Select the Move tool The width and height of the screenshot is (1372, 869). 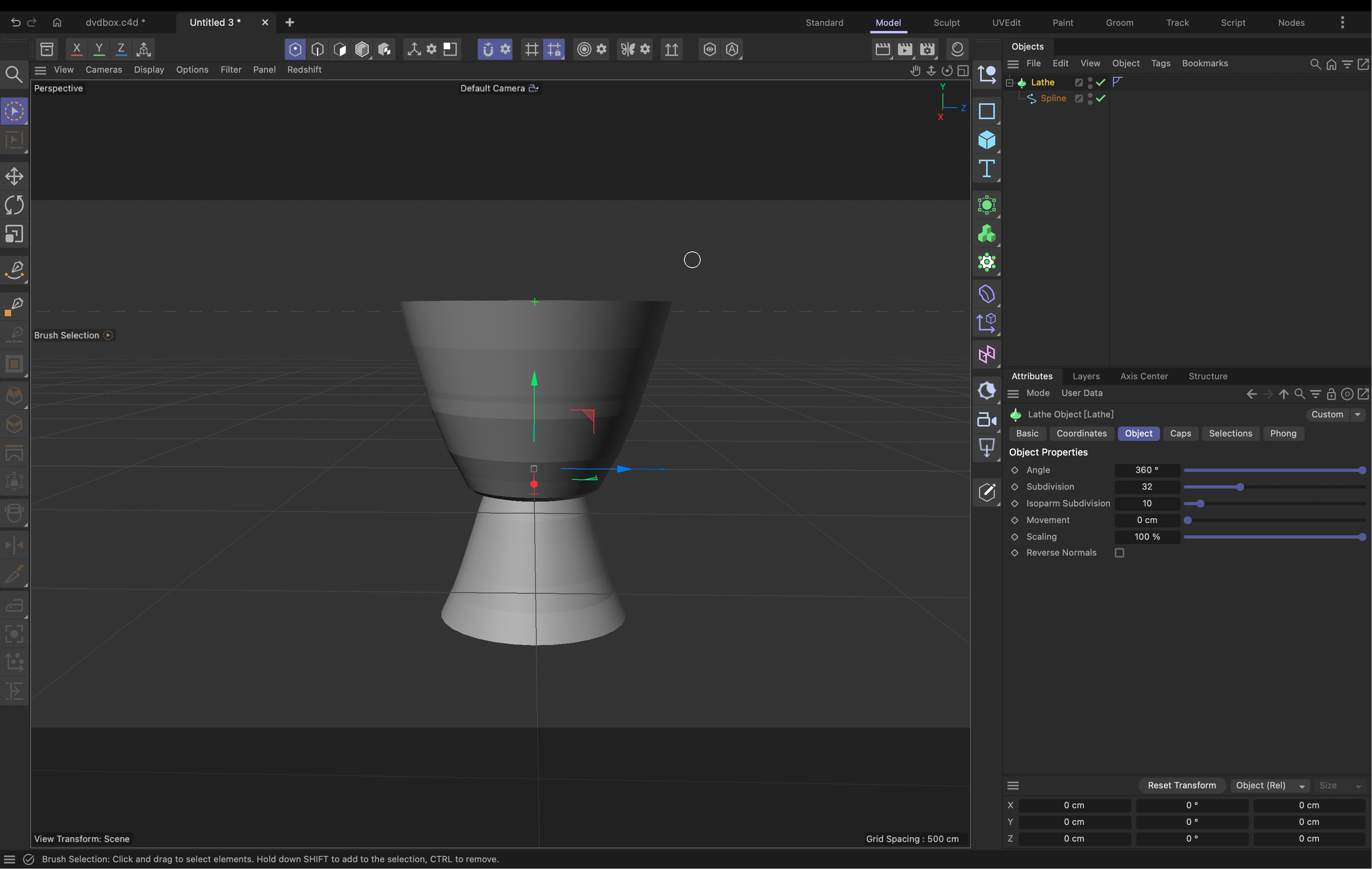(13, 176)
